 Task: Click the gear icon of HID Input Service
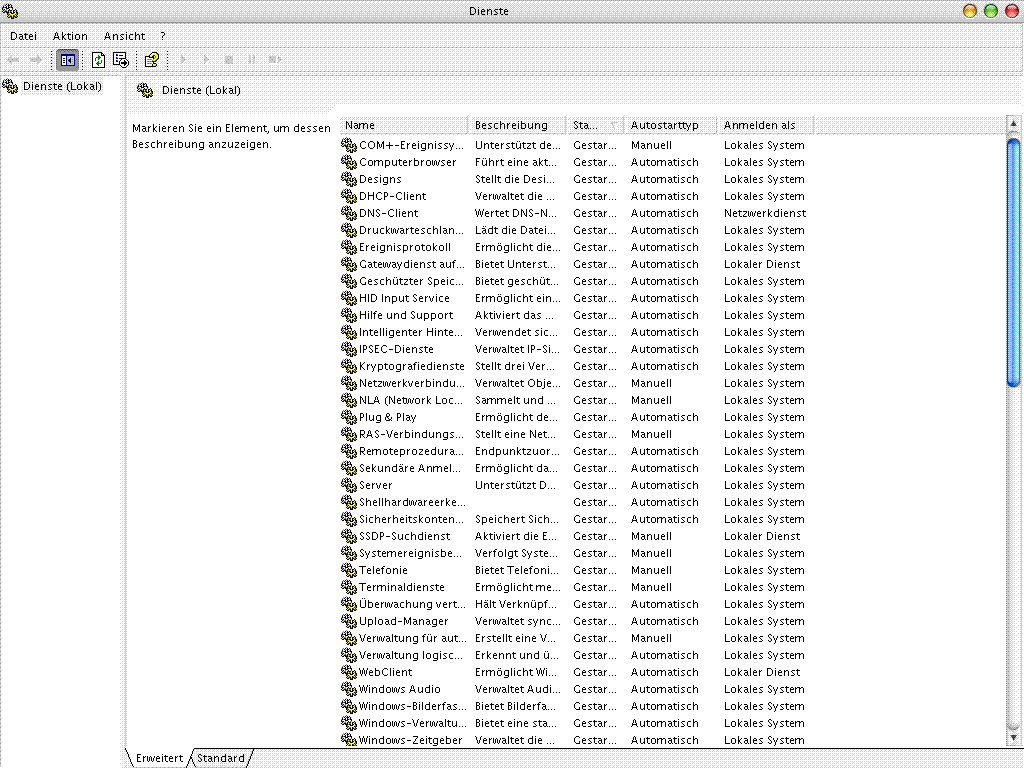point(349,298)
